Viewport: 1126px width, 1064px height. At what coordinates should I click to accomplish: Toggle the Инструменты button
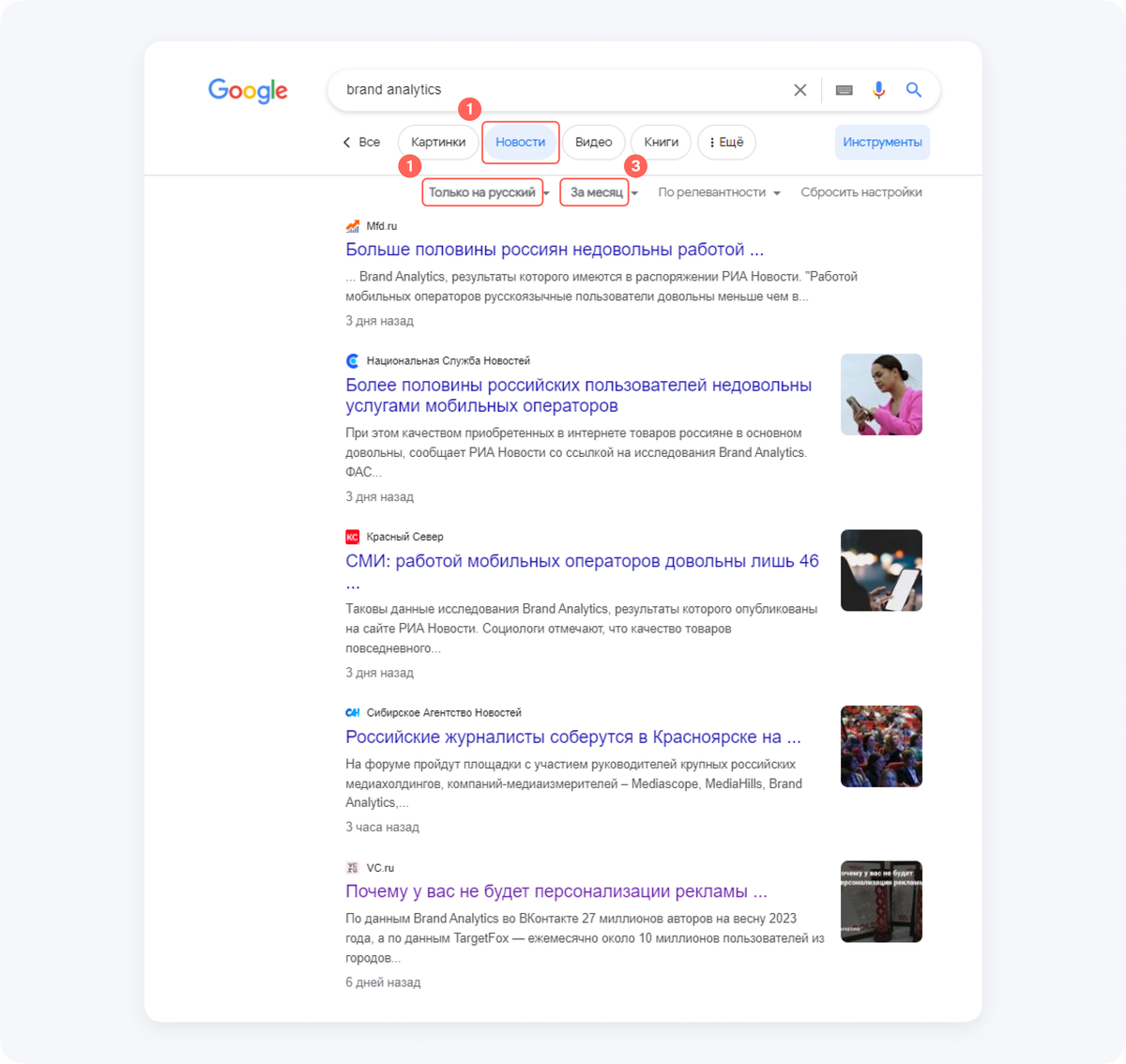tap(882, 143)
